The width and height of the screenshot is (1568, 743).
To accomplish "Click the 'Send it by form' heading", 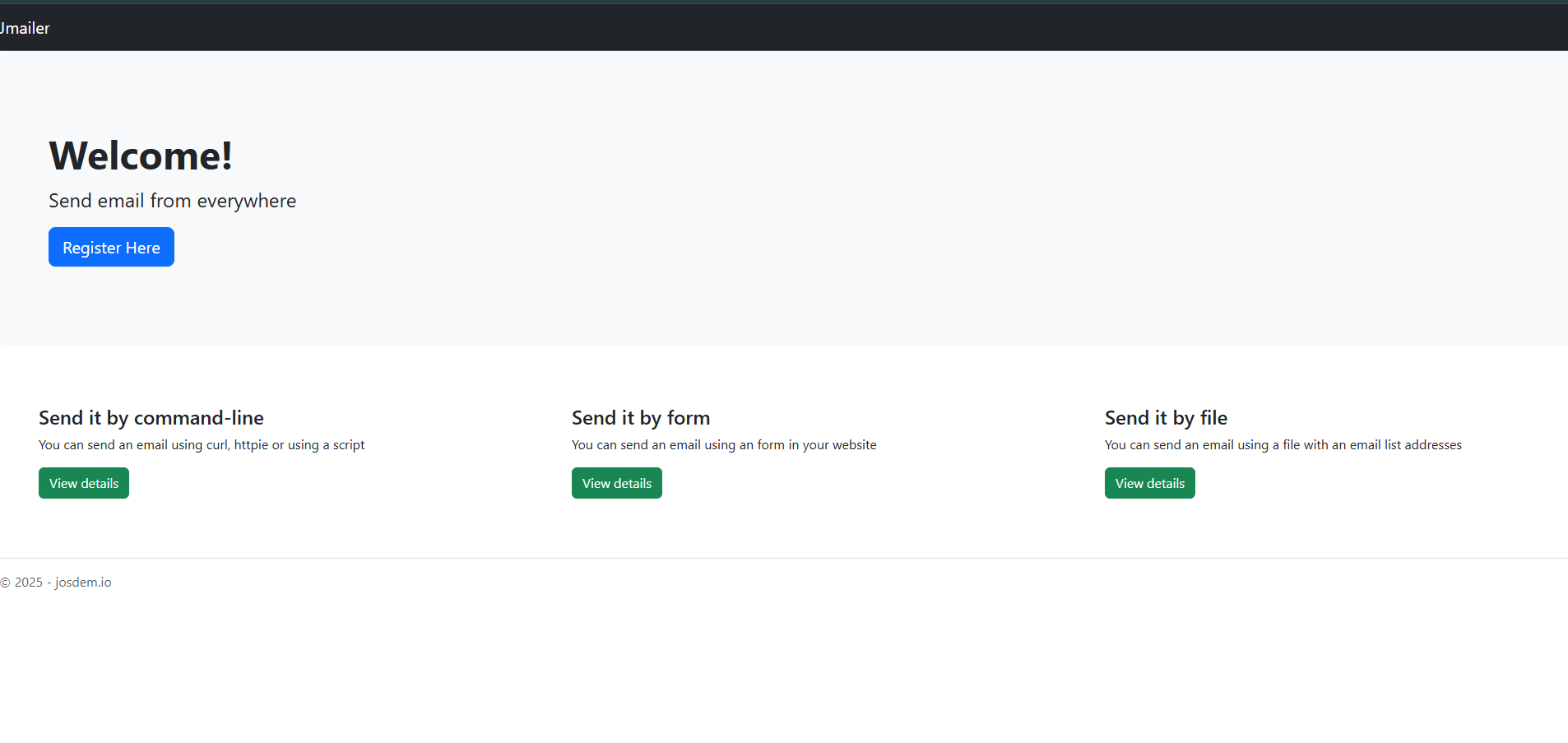I will pyautogui.click(x=640, y=417).
